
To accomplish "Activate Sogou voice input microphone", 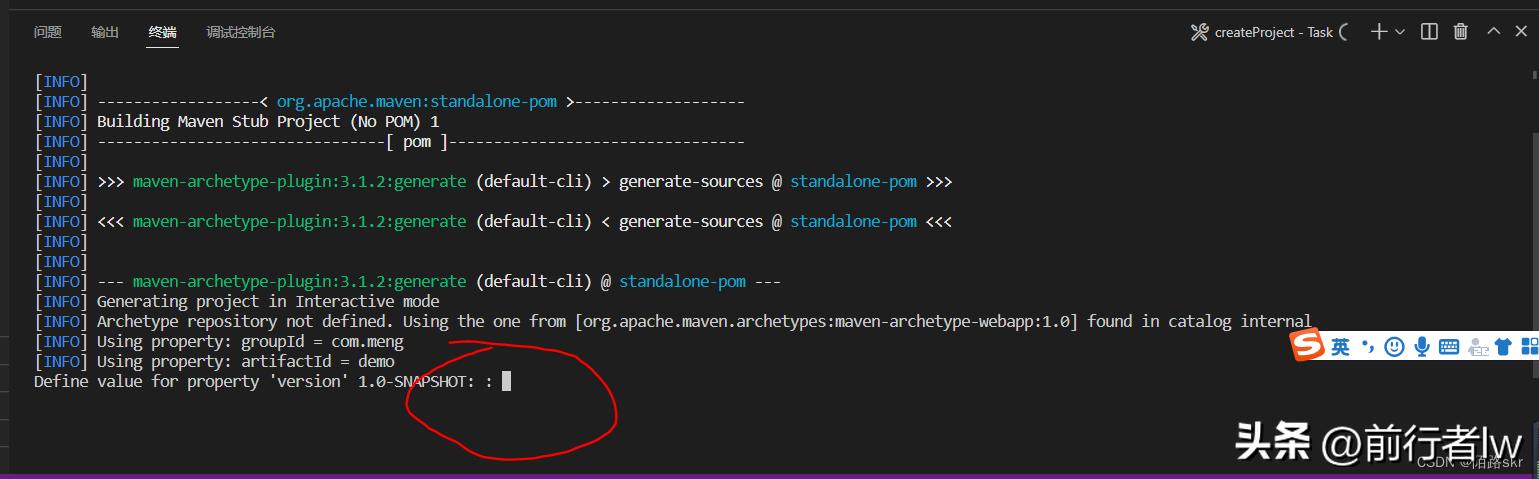I will click(1421, 346).
